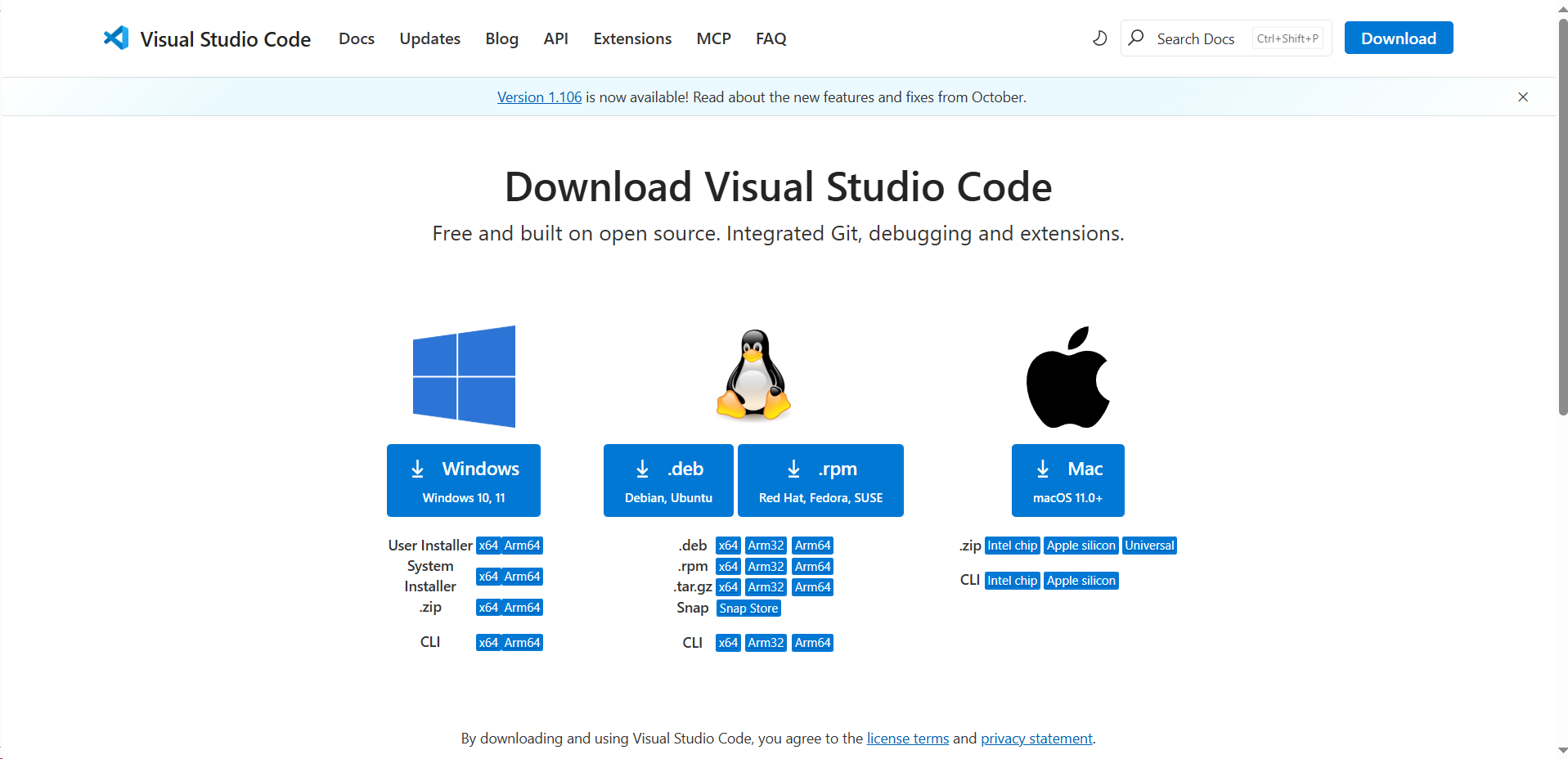Open the API navigation link
The image size is (1568, 759).
555,38
